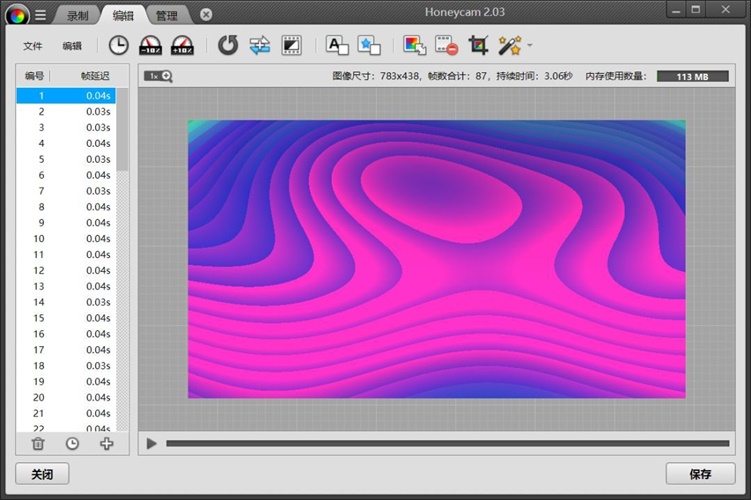Click the frame delay clock icon in toolbar
Viewport: 751px width, 500px height.
click(118, 45)
